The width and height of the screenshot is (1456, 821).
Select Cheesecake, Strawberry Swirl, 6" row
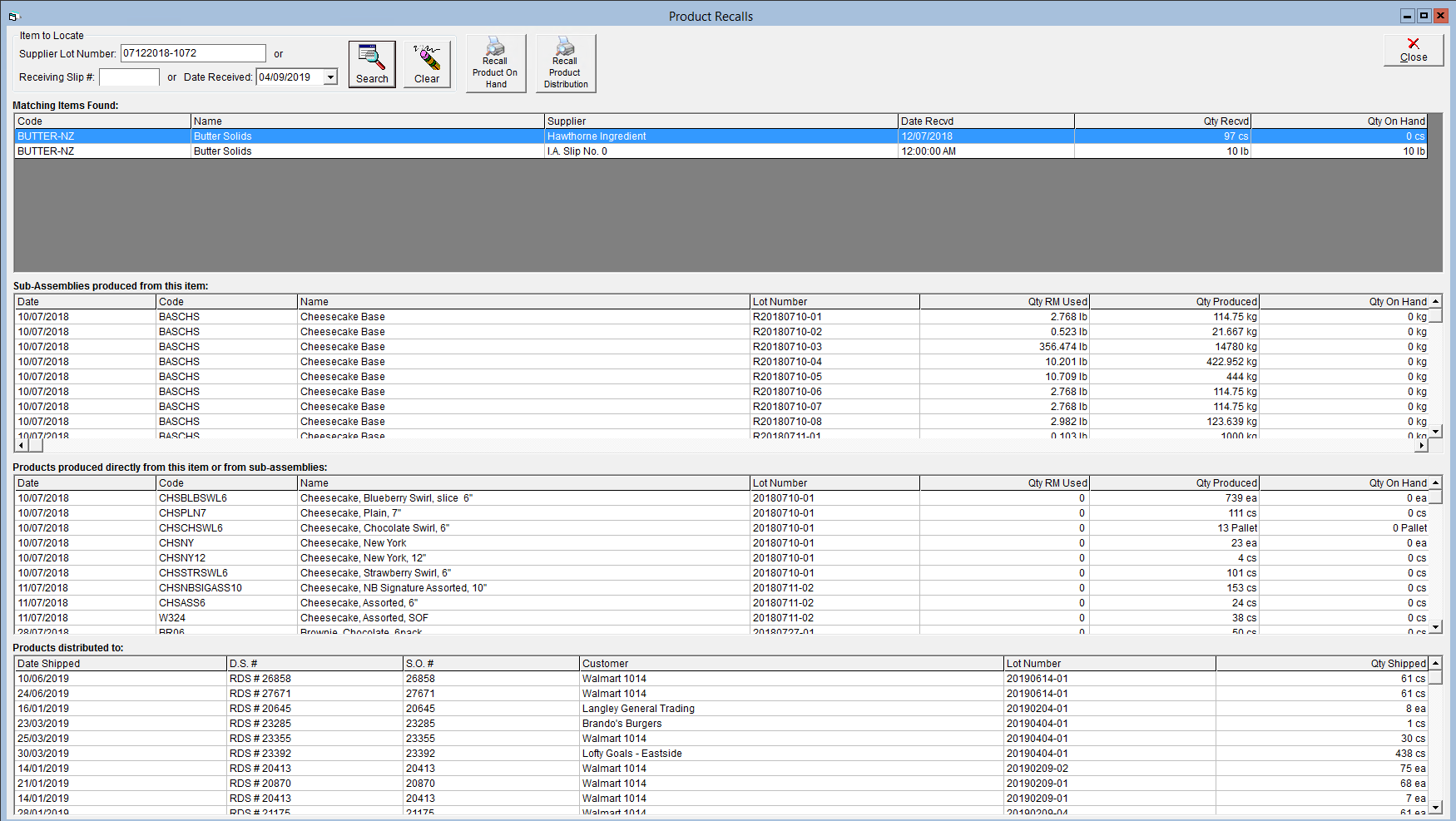pos(721,573)
